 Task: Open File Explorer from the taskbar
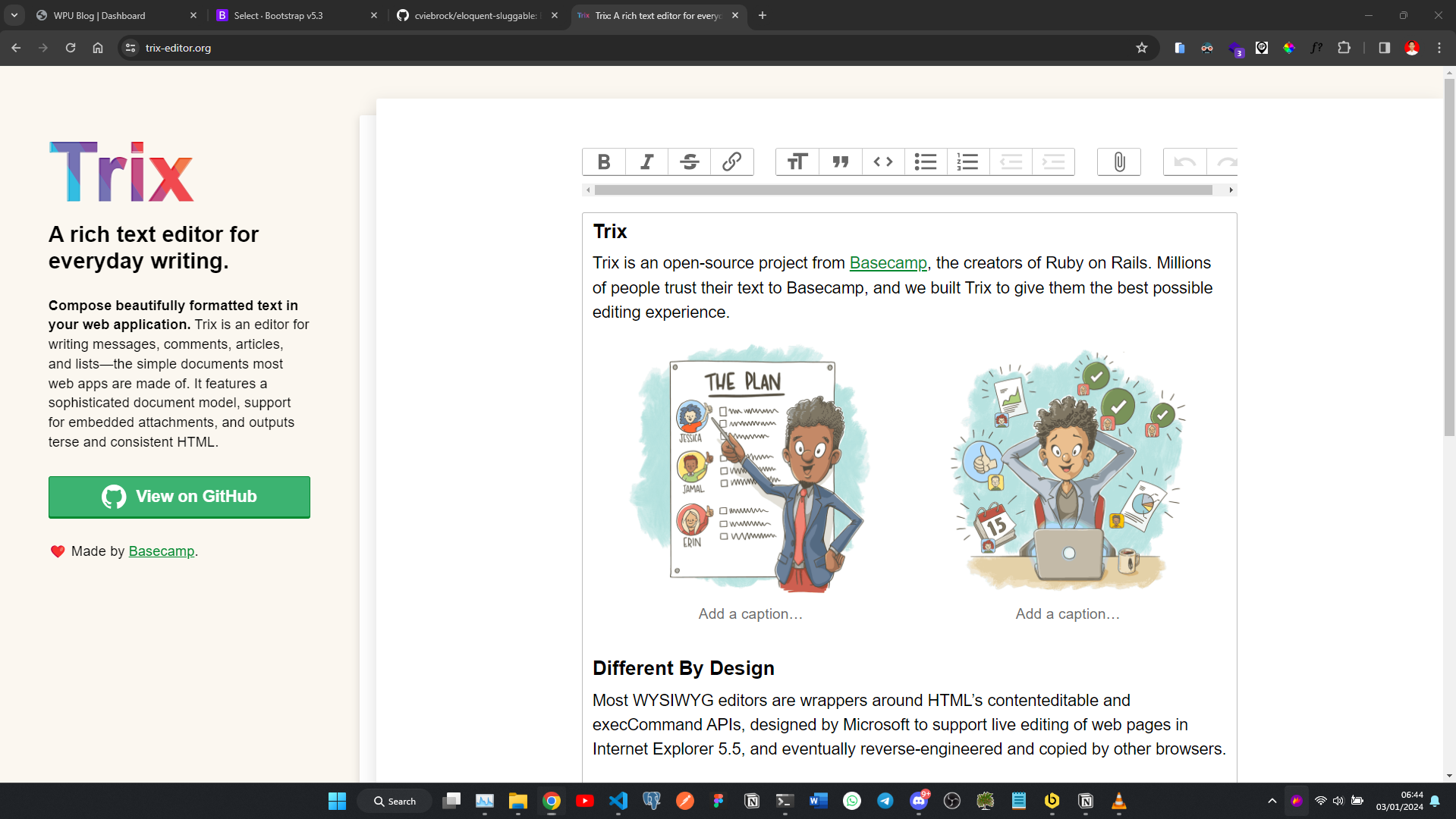(x=518, y=801)
